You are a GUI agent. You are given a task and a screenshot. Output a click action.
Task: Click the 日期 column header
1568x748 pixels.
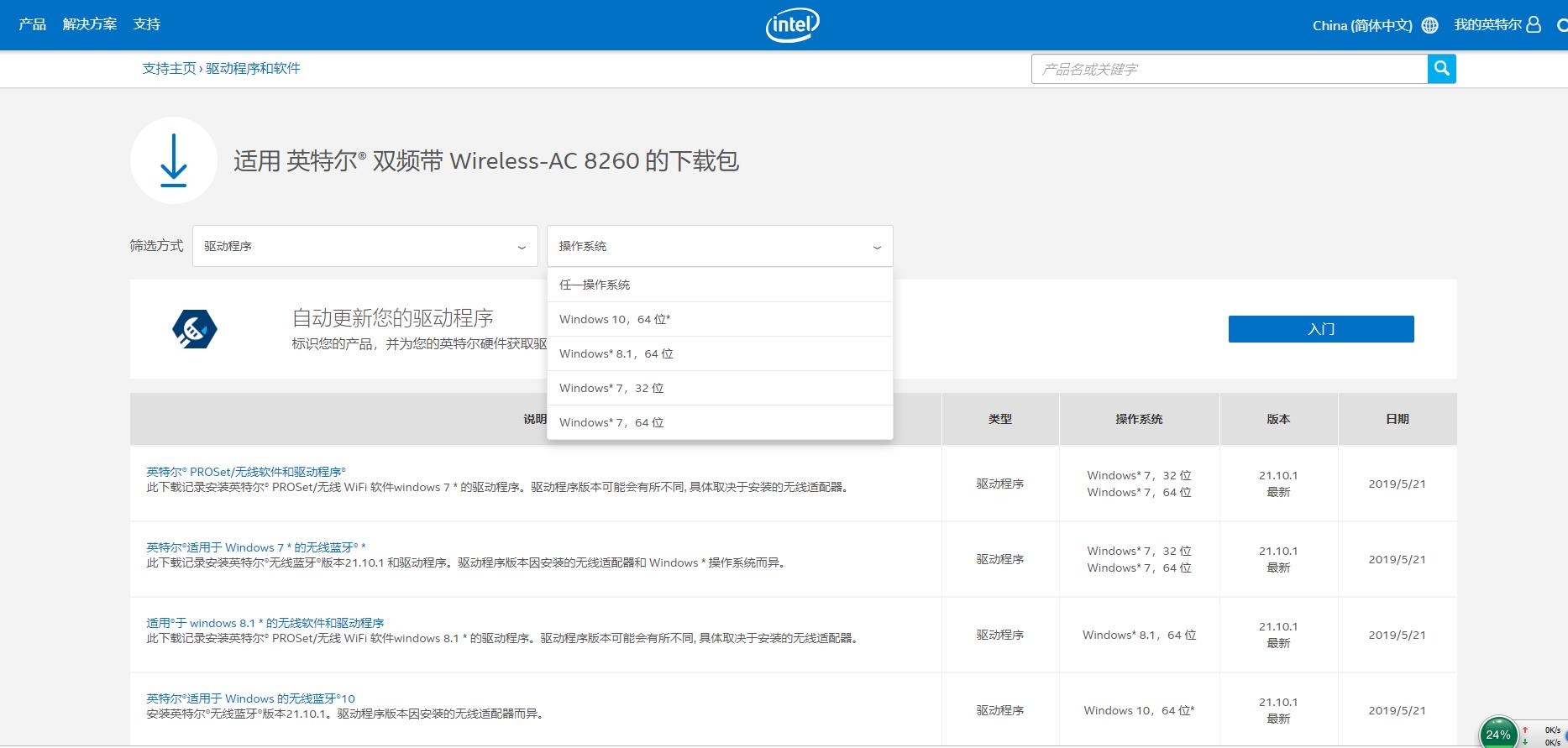pyautogui.click(x=1398, y=419)
